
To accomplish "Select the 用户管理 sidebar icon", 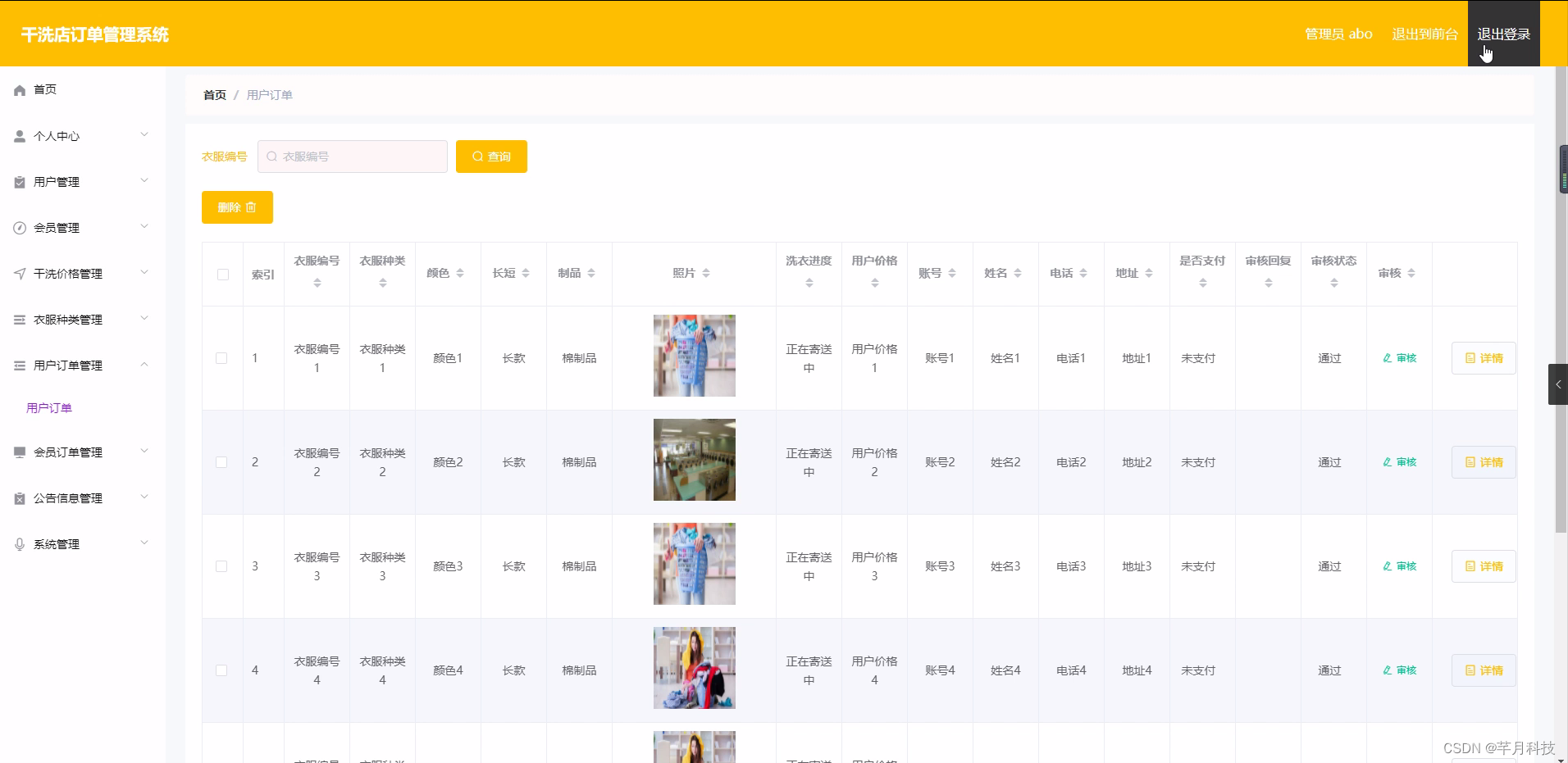I will pos(19,182).
